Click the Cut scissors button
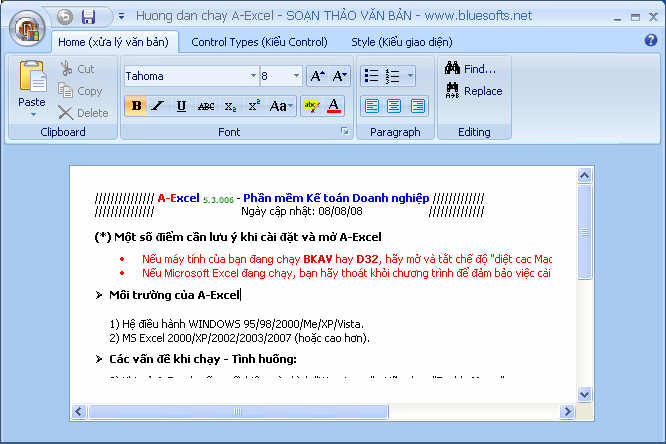Screen dimensions: 666x444 click(77, 69)
